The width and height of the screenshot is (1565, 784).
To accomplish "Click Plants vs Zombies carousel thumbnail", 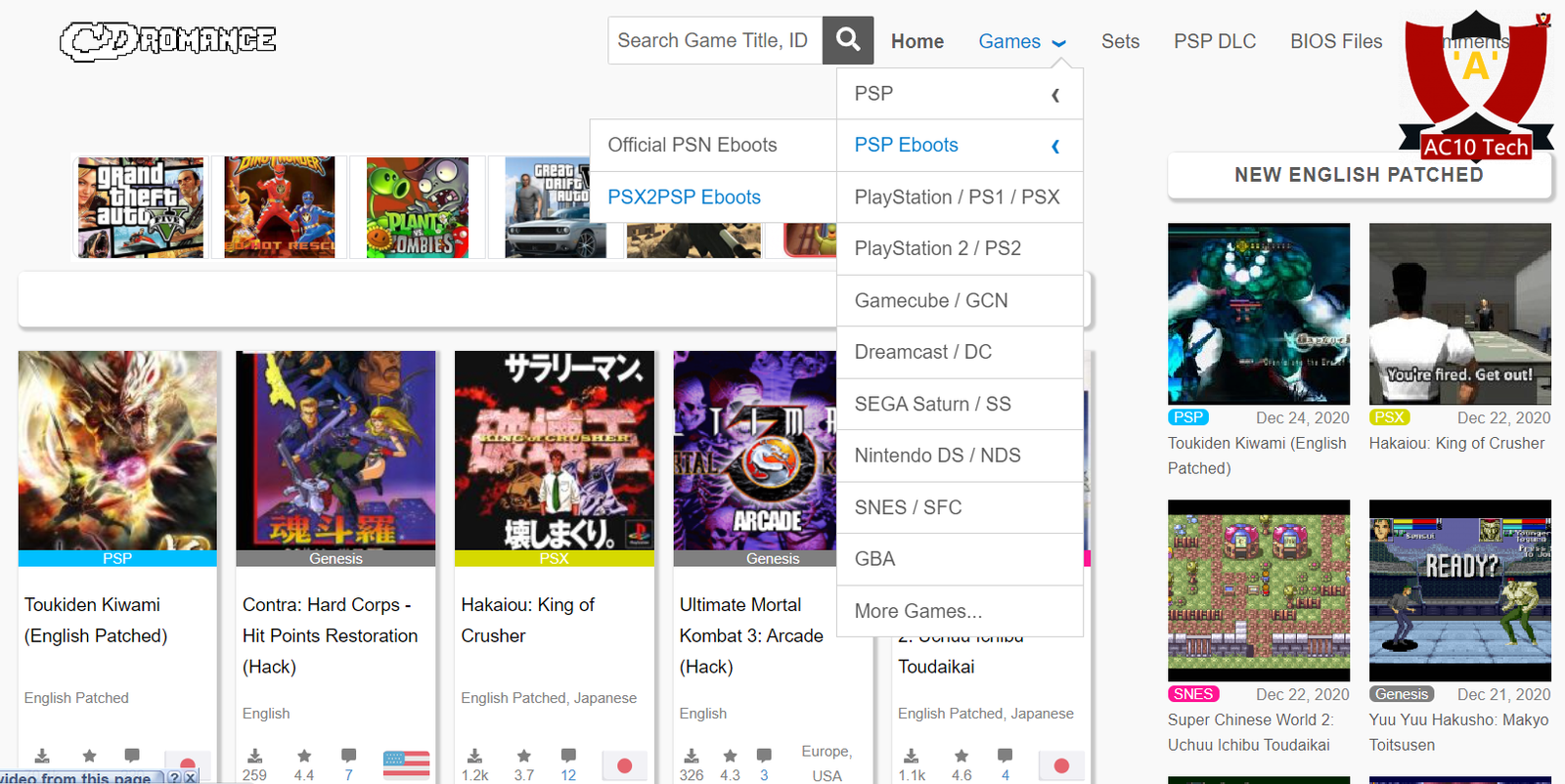I will tap(418, 207).
